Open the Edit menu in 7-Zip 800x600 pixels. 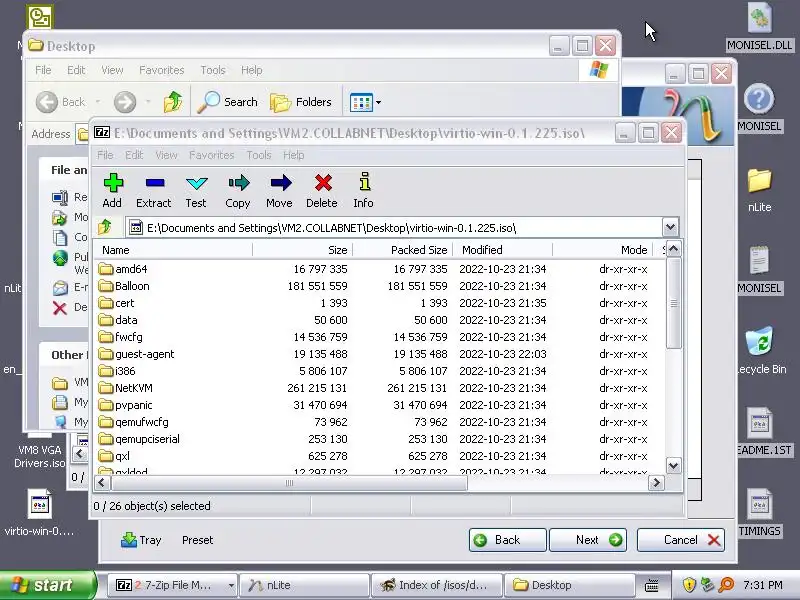click(x=134, y=155)
